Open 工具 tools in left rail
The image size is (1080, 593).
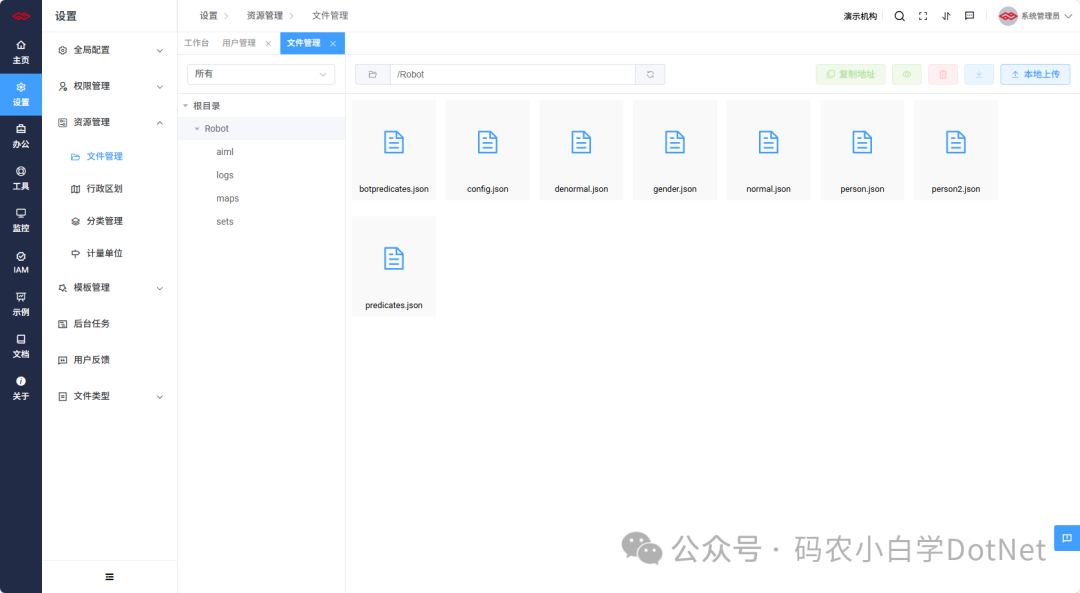coord(21,178)
